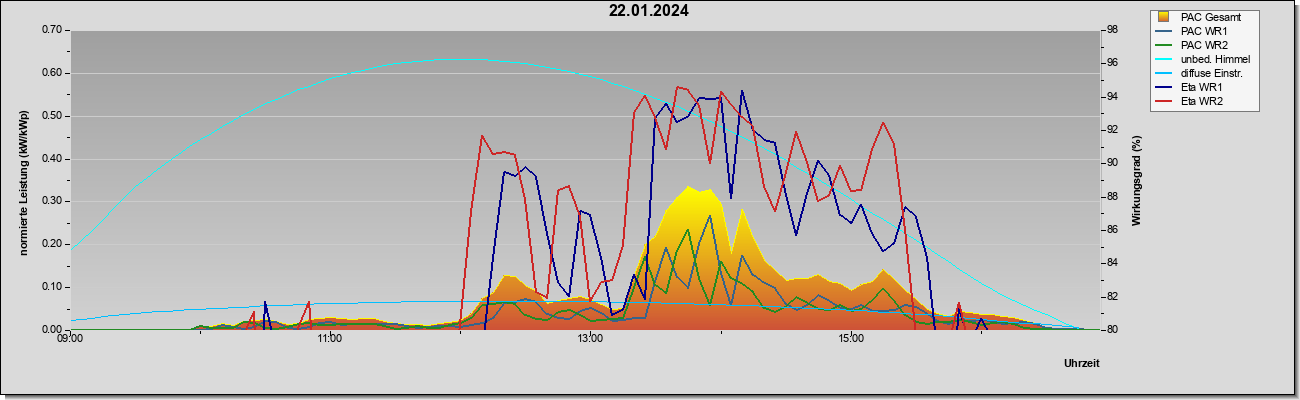Click the 96 efficiency axis value

click(x=1112, y=63)
